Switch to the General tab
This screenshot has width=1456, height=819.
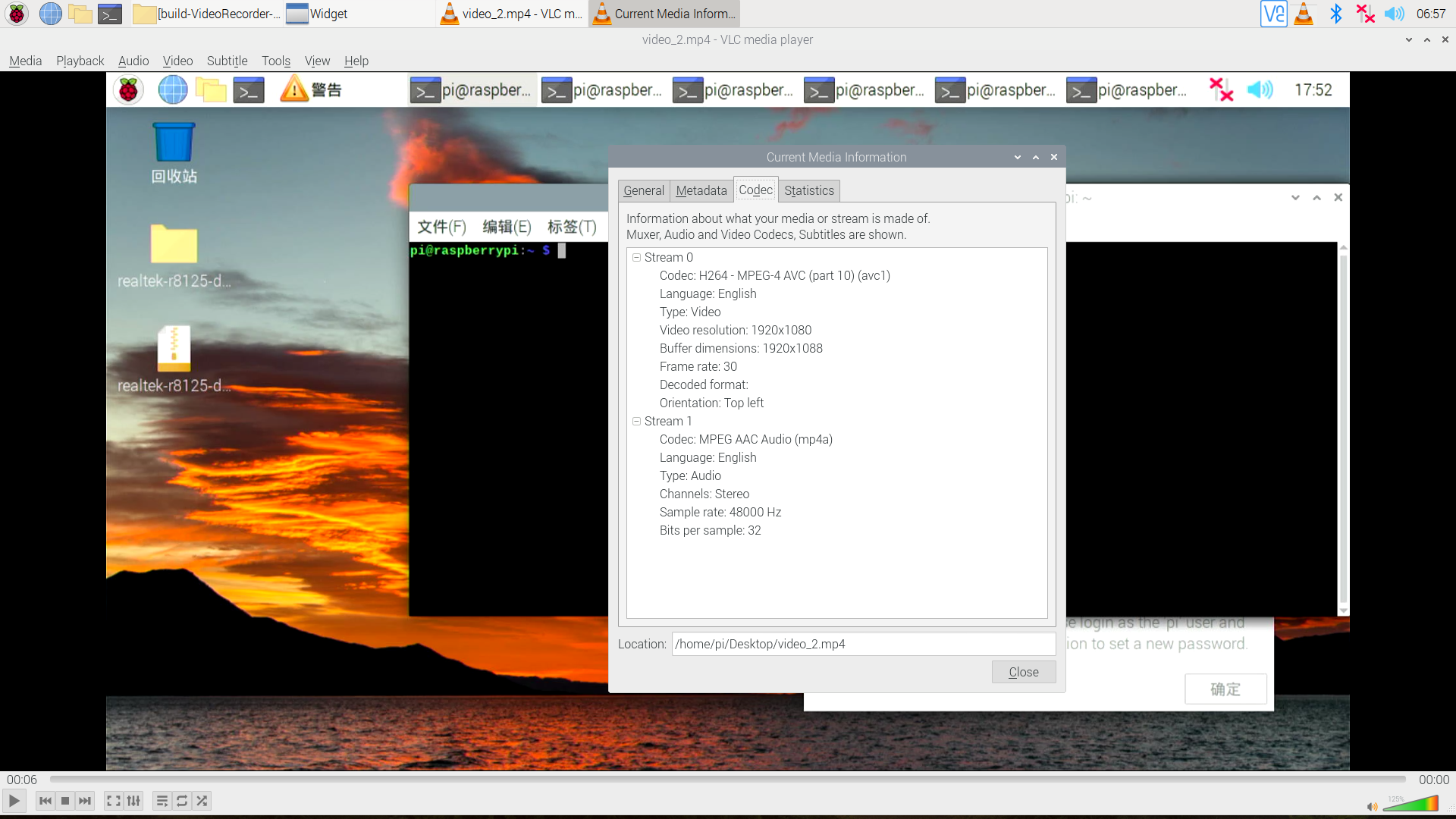point(644,190)
